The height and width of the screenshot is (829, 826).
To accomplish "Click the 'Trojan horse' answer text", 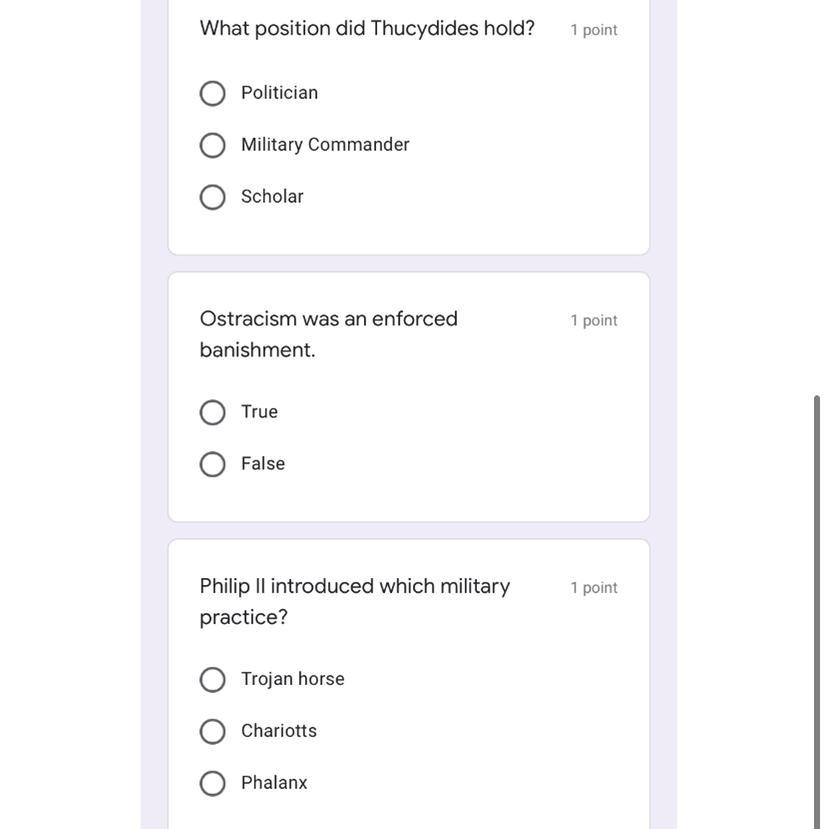I will [293, 680].
